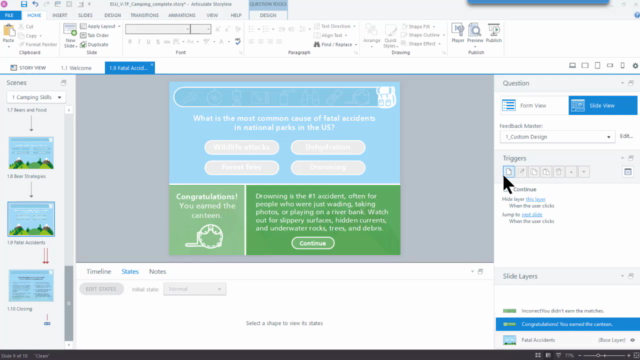The image size is (640, 360).
Task: Switch to the Timeline tab
Action: tap(98, 271)
